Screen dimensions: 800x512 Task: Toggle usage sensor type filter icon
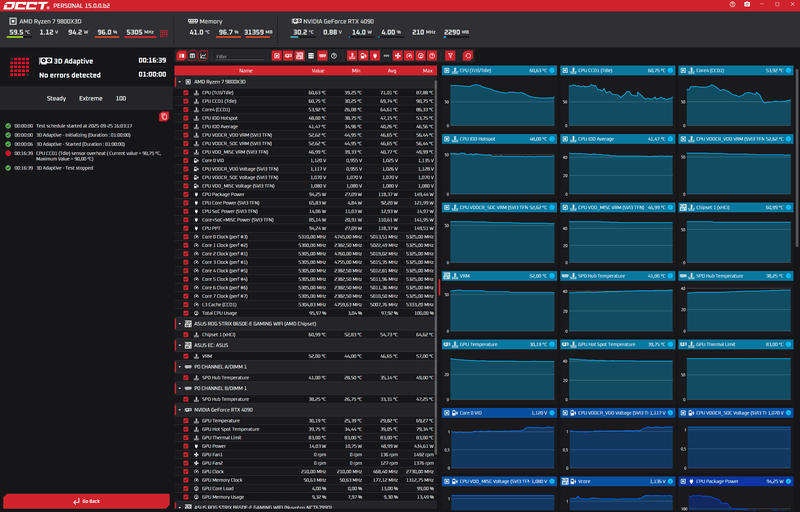[x=420, y=56]
